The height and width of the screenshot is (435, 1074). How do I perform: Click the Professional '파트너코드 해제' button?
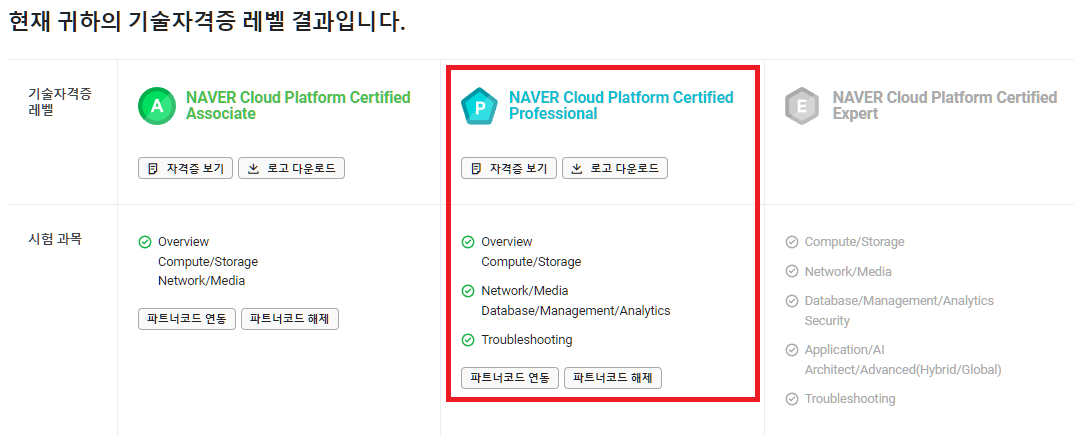click(x=613, y=378)
